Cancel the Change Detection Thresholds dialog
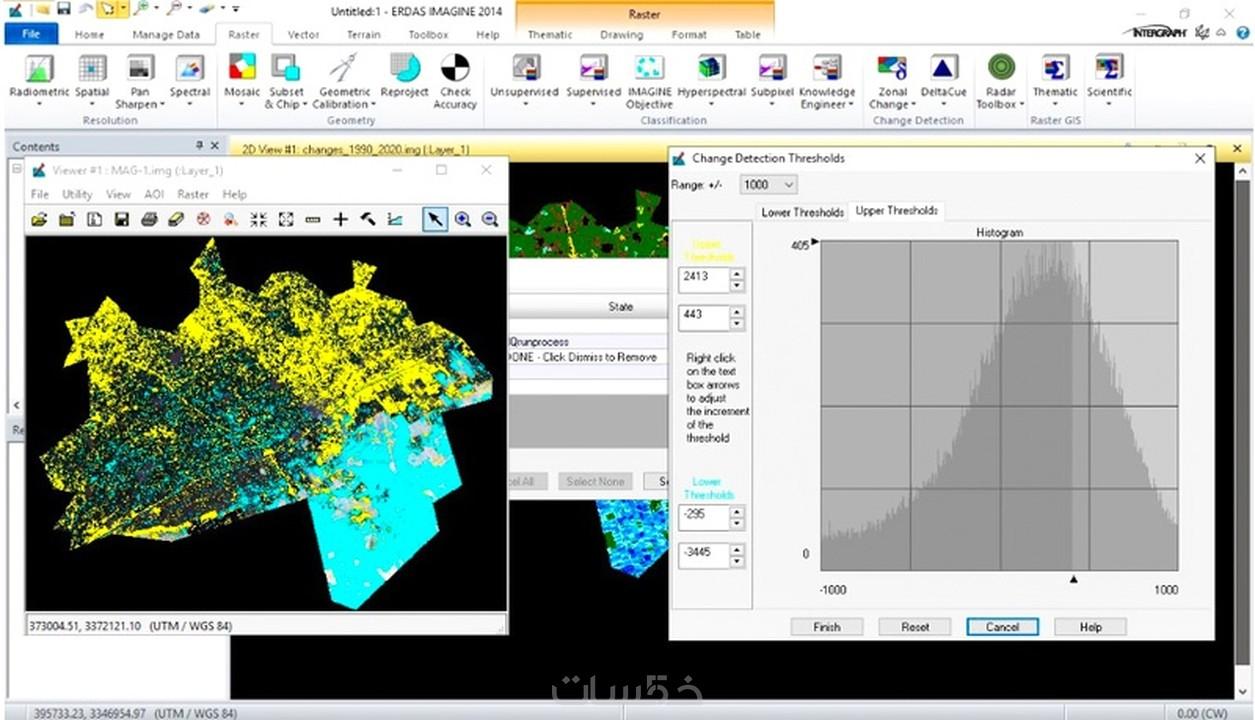The height and width of the screenshot is (720, 1255). click(x=1002, y=627)
